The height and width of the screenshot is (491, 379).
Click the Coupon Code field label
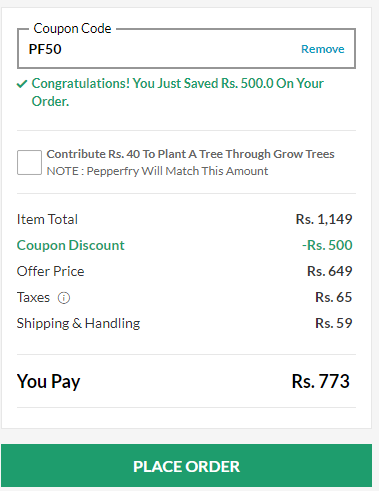(72, 28)
